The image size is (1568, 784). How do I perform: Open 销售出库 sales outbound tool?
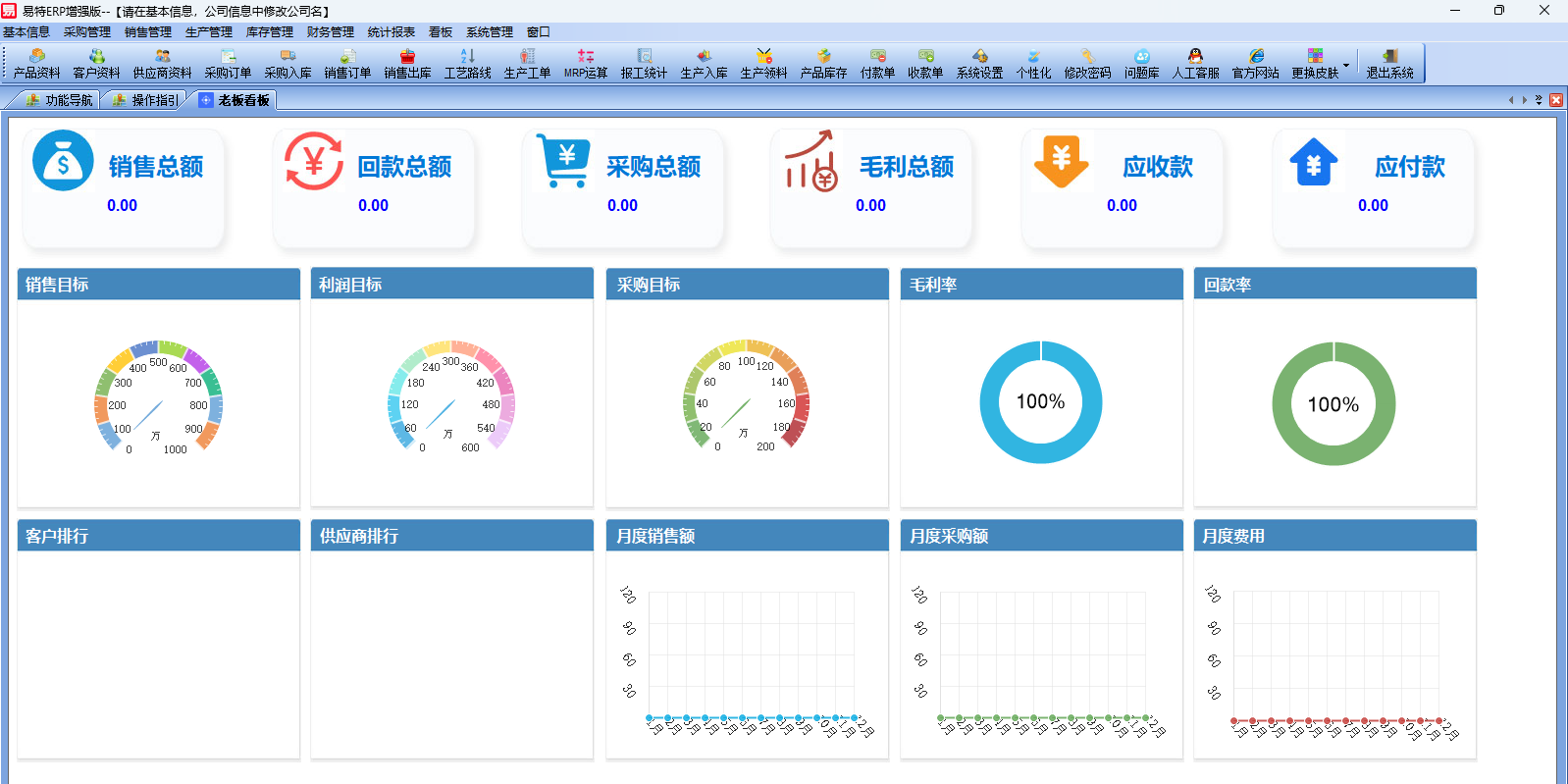pyautogui.click(x=407, y=64)
